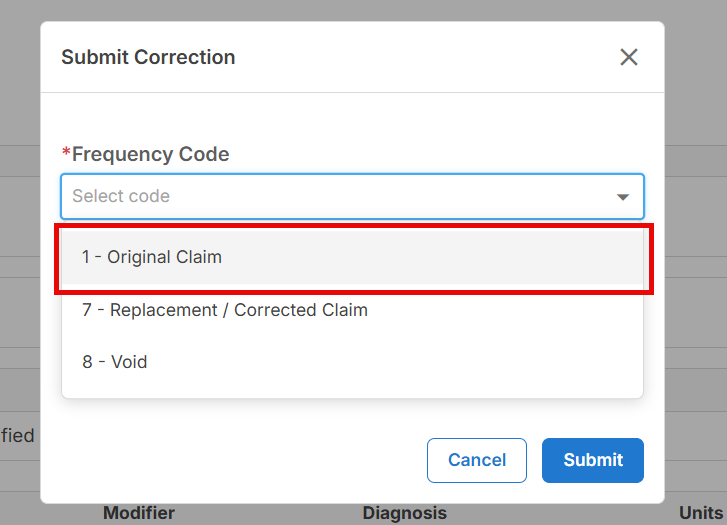This screenshot has width=727, height=525.
Task: Click the Original Claim text in highlighted row
Action: (165, 257)
